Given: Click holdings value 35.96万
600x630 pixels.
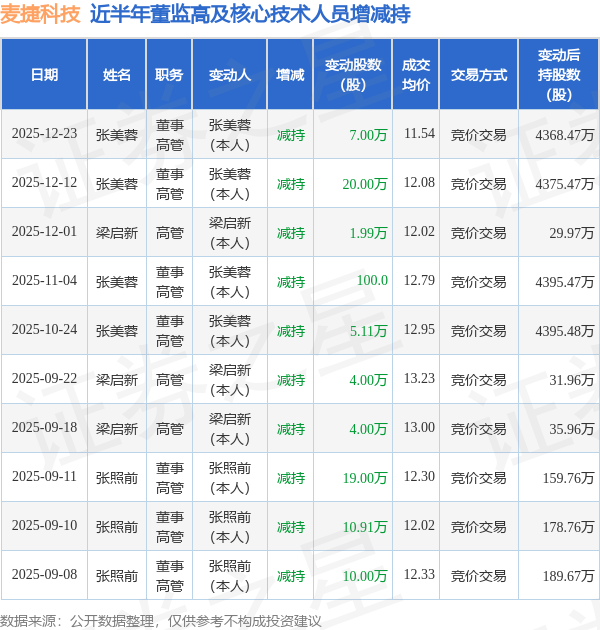Looking at the screenshot, I should tap(571, 429).
